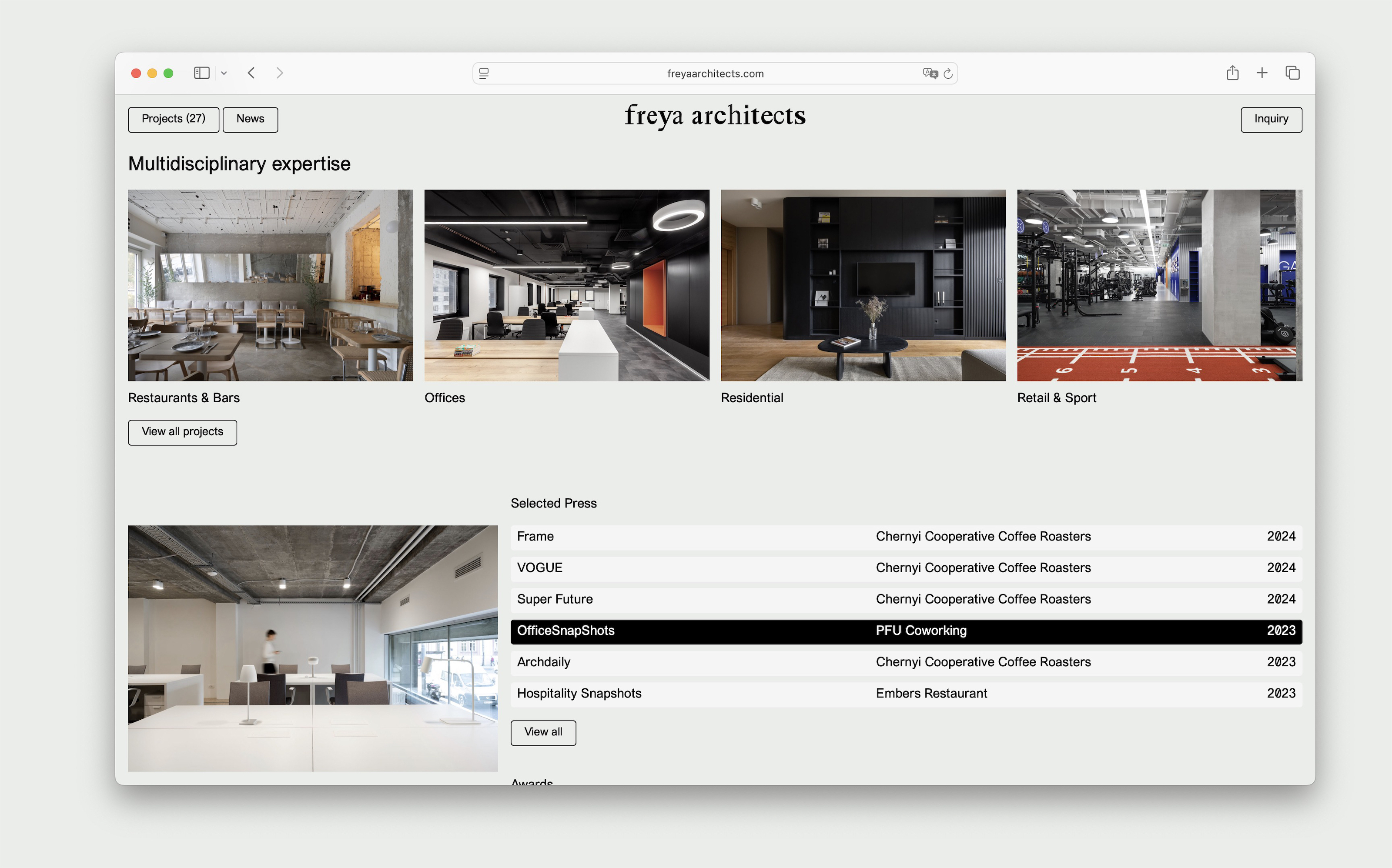1392x868 pixels.
Task: Click View all projects
Action: coord(182,432)
